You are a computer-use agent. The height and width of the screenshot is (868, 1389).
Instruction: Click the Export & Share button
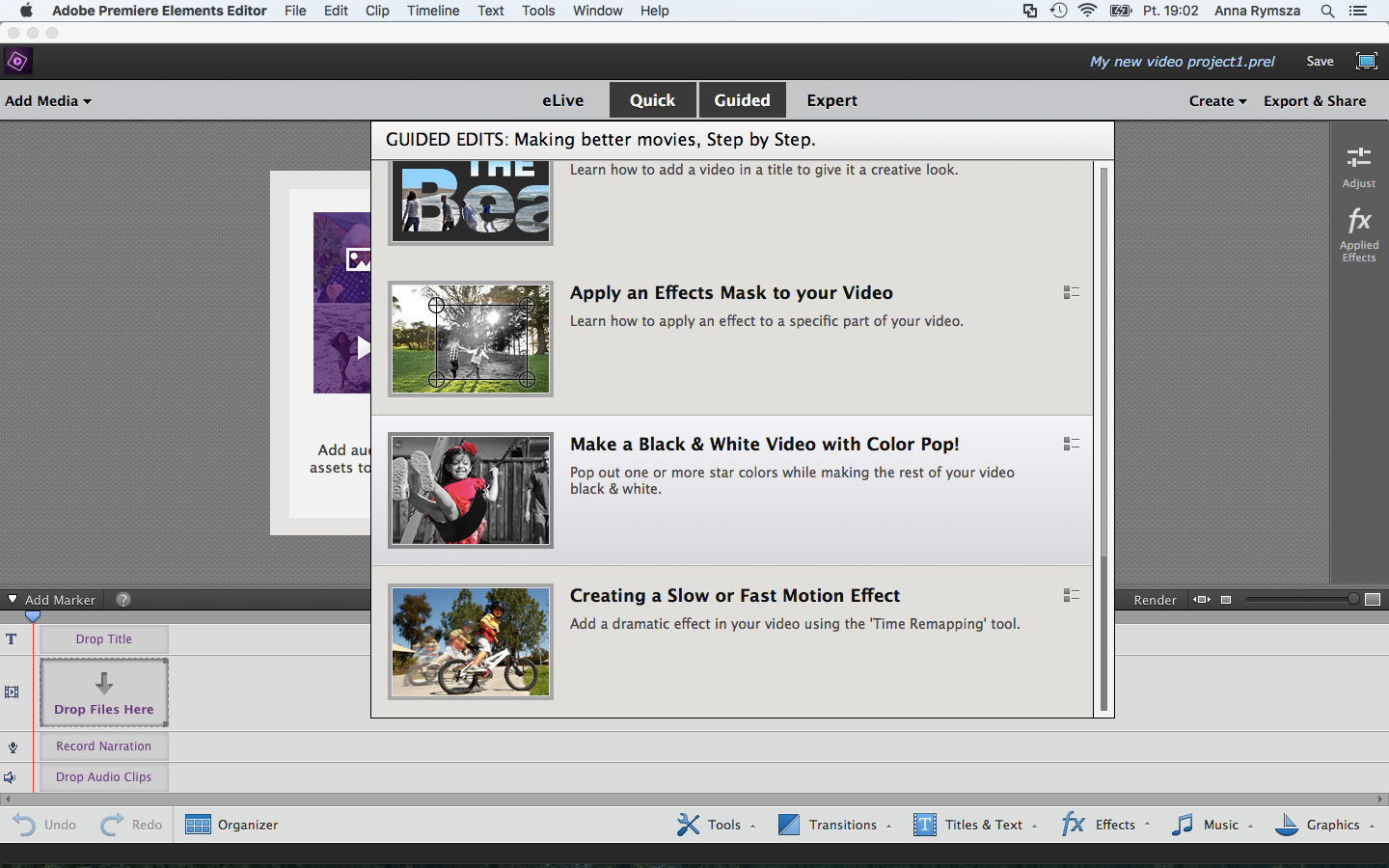click(1315, 100)
